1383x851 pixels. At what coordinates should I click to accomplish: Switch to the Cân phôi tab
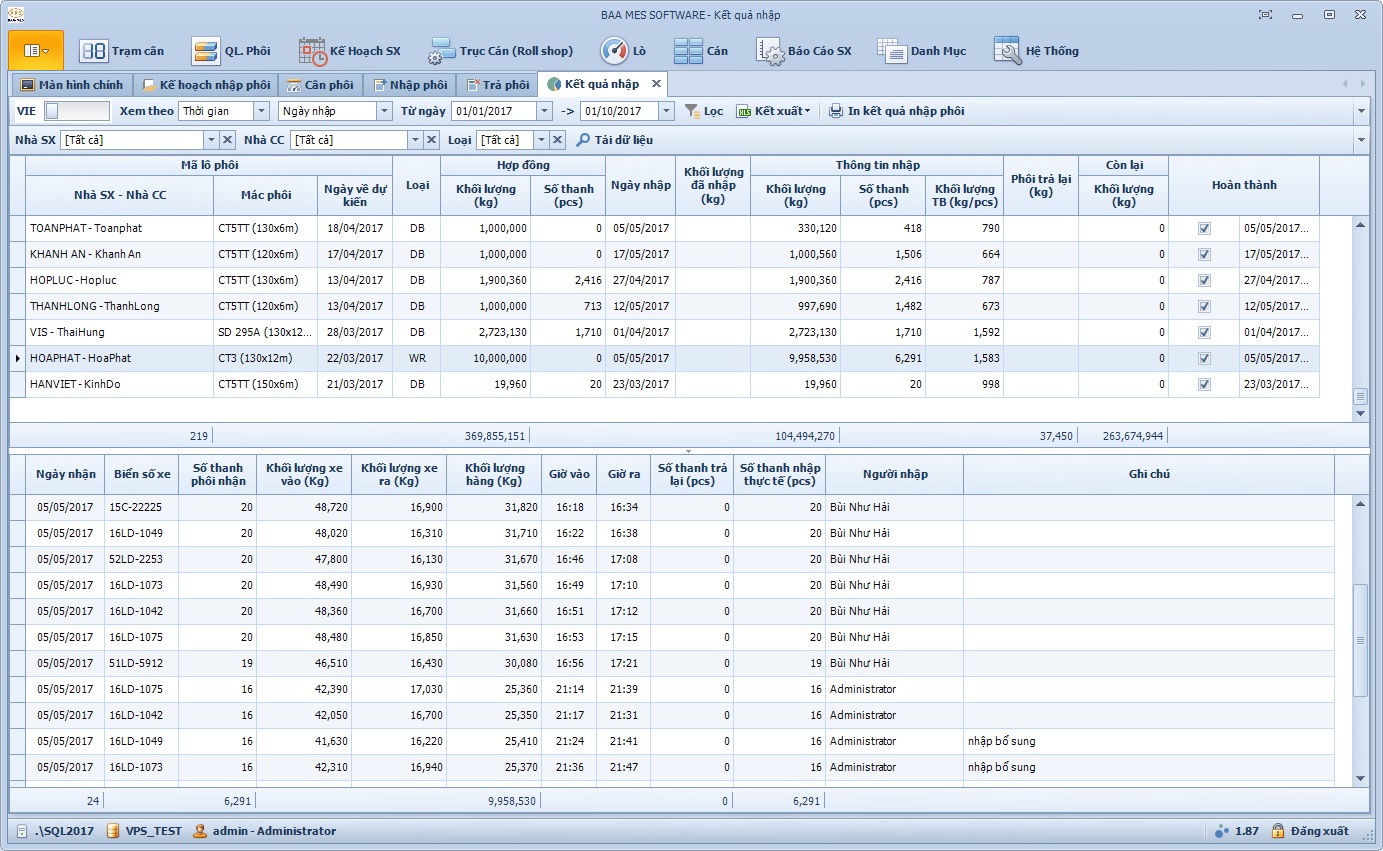(319, 85)
